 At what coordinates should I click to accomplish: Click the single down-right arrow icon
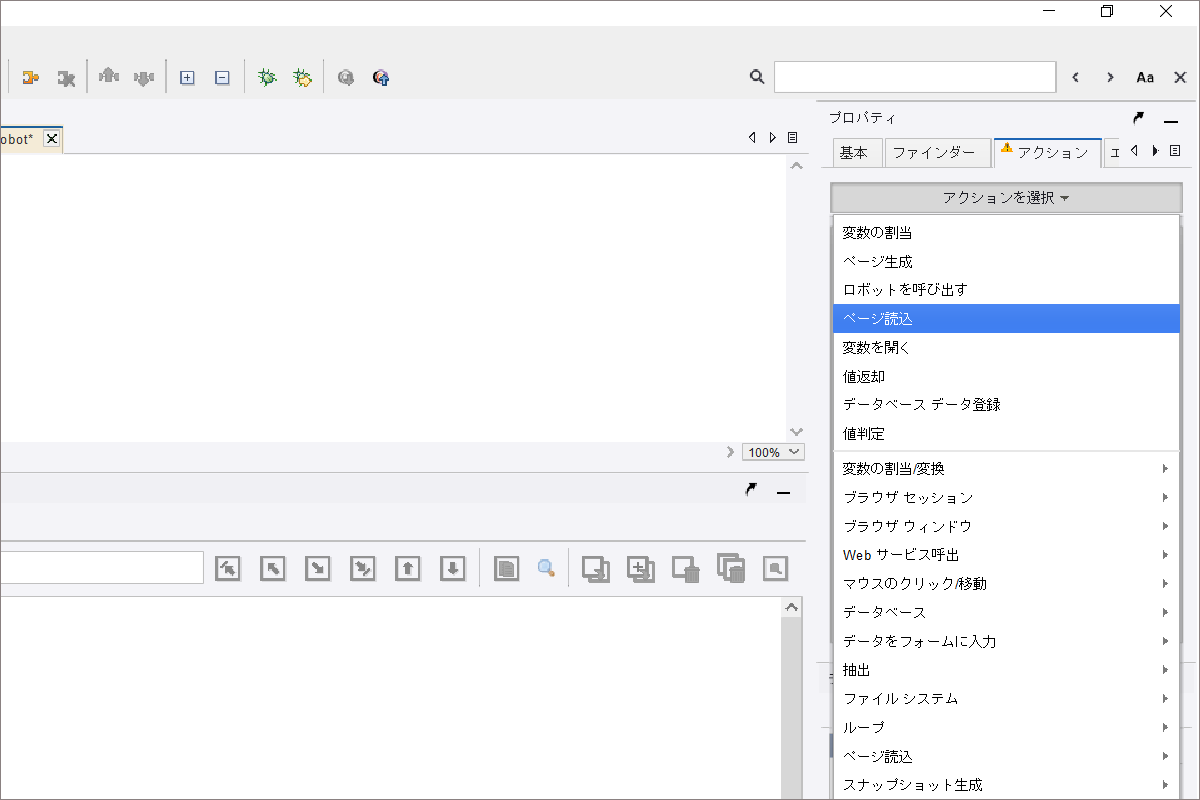318,568
